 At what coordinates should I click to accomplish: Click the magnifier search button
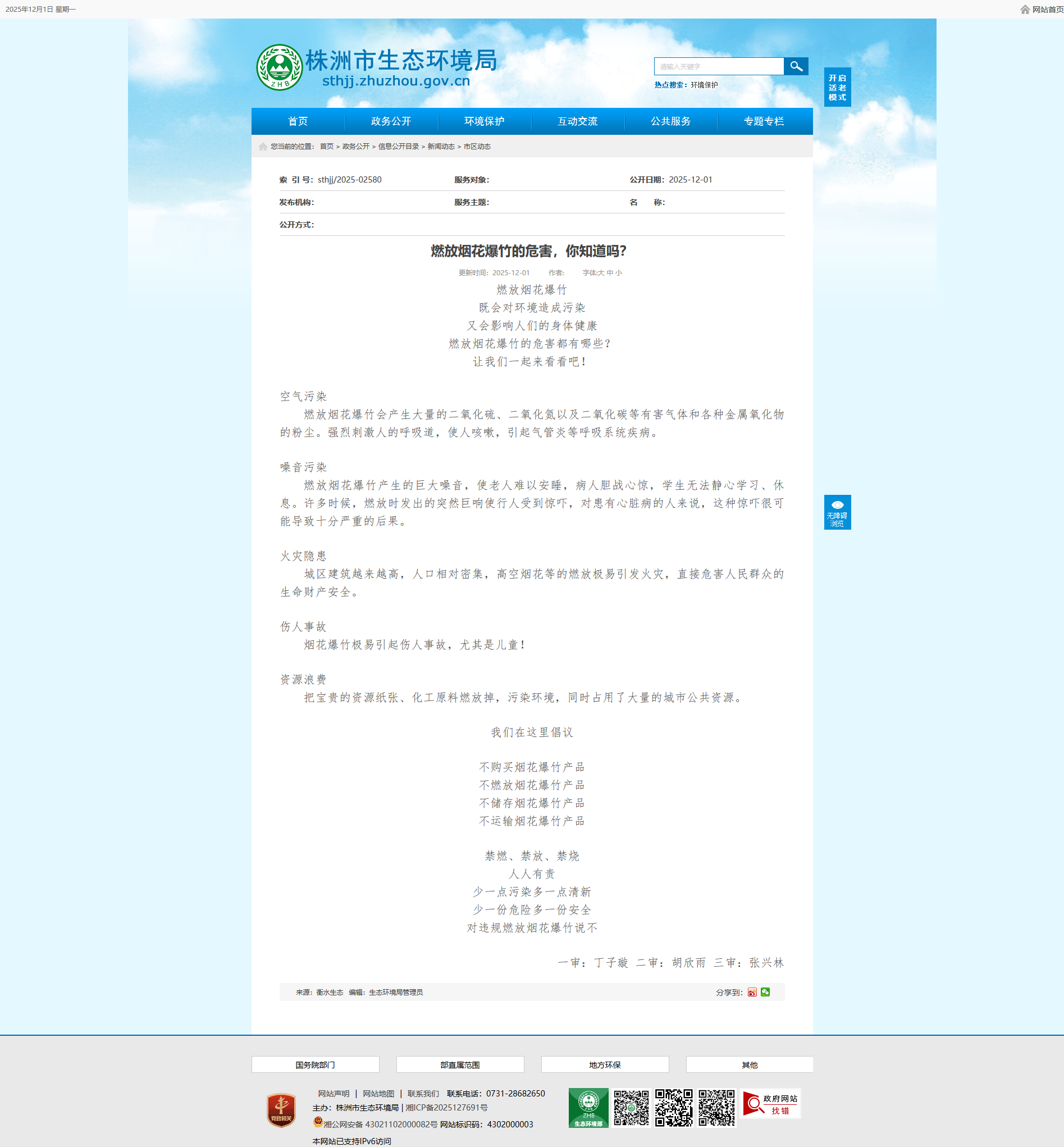click(796, 66)
